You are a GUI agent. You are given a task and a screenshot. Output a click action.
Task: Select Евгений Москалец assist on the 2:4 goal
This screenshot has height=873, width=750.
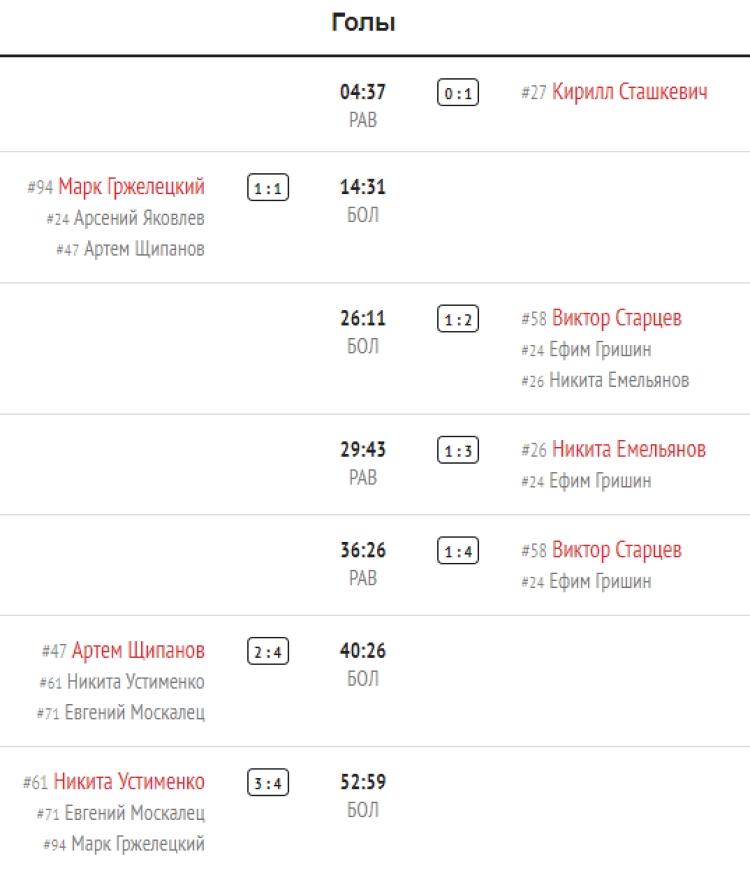[134, 713]
